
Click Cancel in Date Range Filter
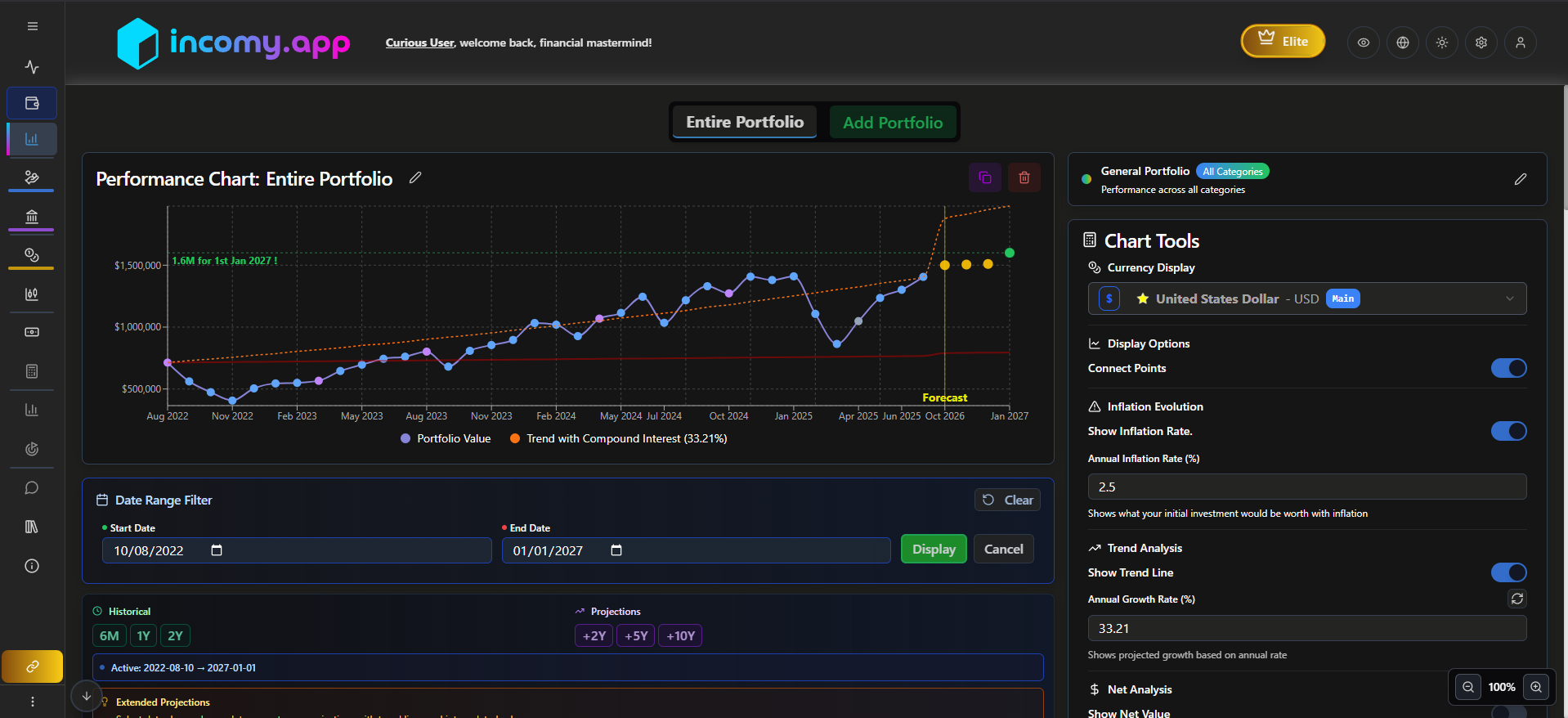click(1003, 549)
